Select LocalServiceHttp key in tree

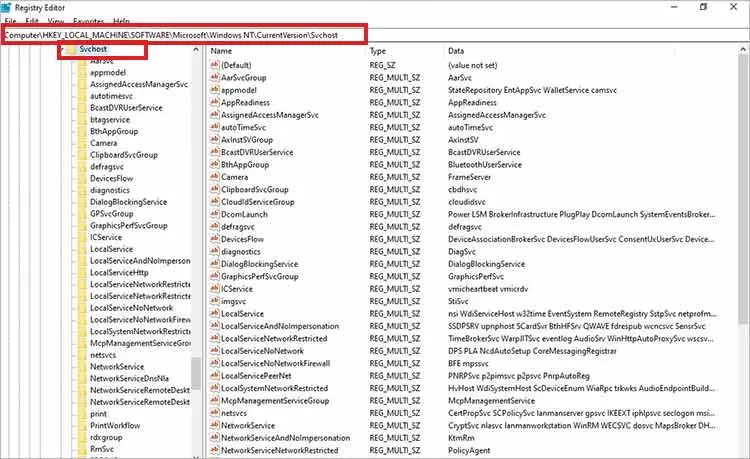pos(119,273)
